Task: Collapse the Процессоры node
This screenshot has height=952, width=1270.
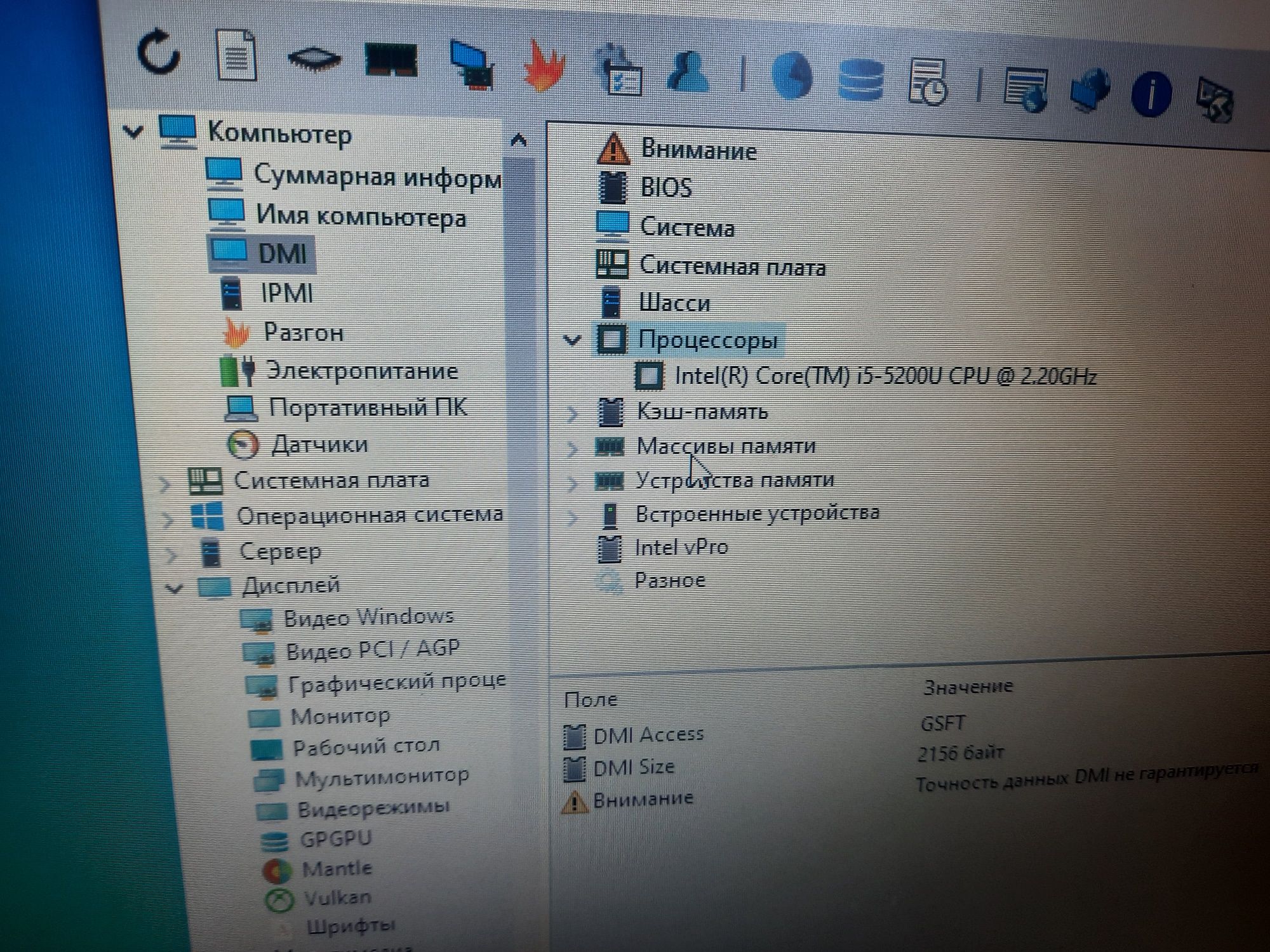Action: click(x=572, y=340)
